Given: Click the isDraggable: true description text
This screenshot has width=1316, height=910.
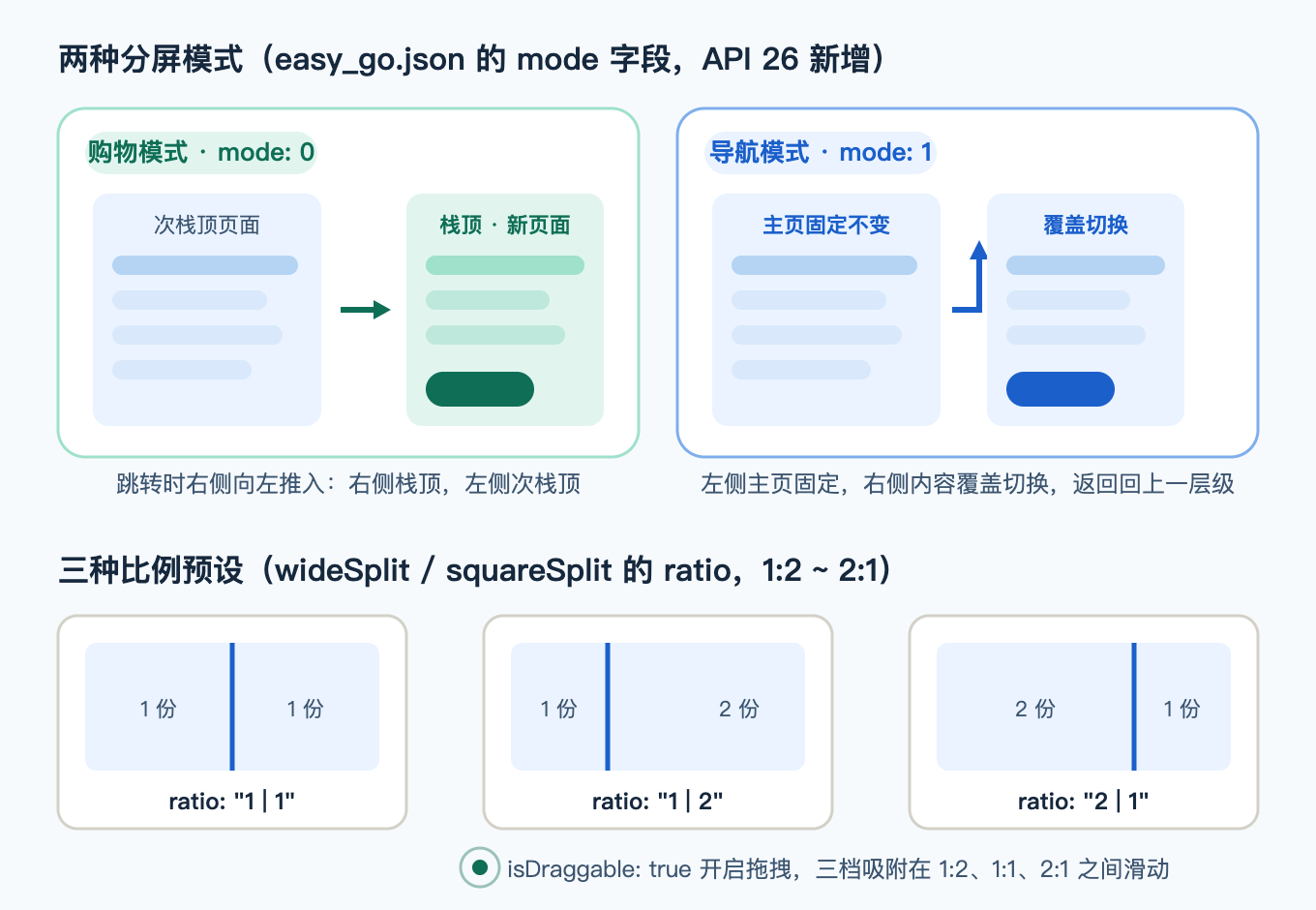Looking at the screenshot, I should tap(838, 868).
